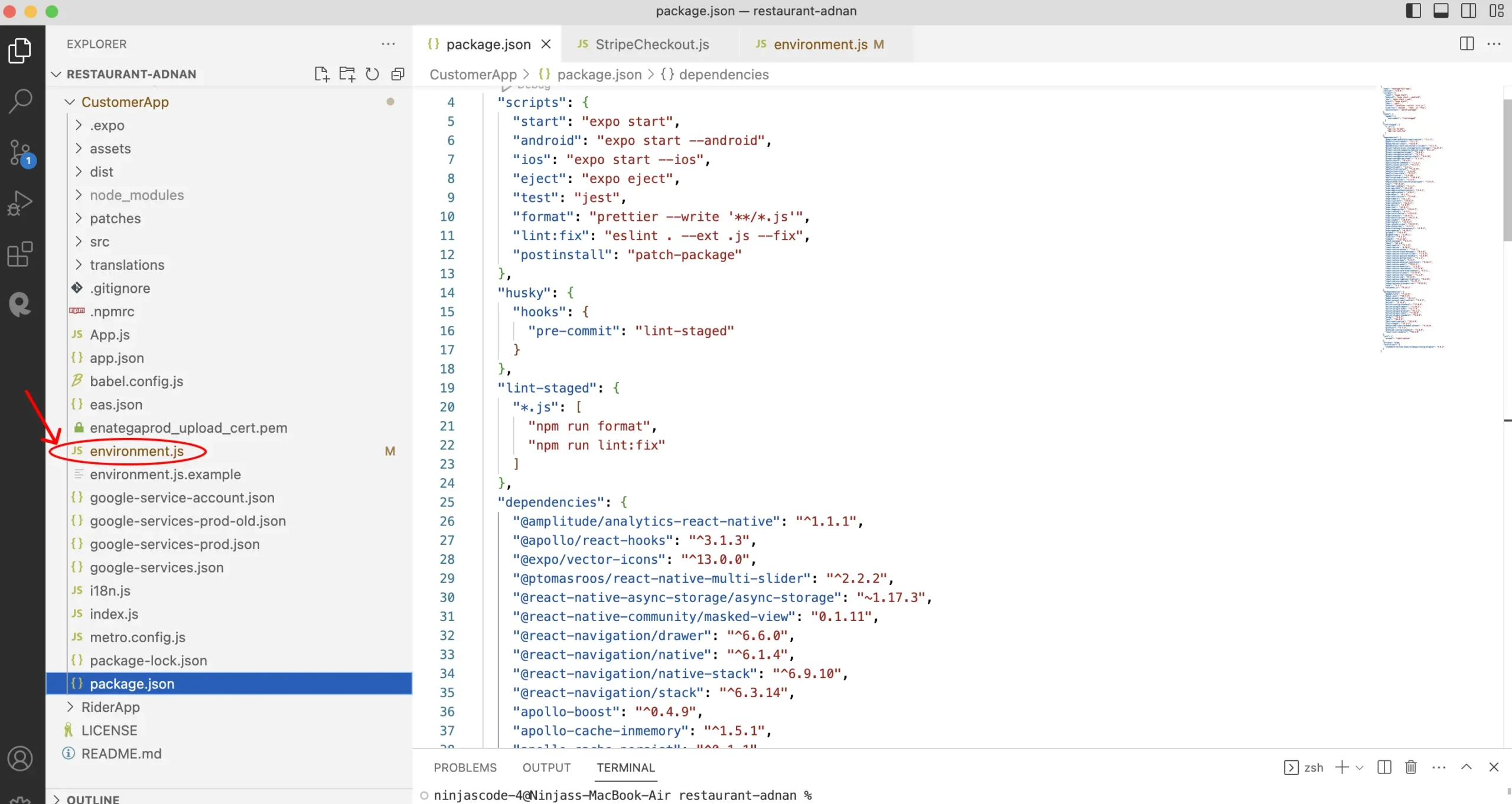
Task: Open the new terminal launch profile dropdown
Action: [x=1360, y=767]
